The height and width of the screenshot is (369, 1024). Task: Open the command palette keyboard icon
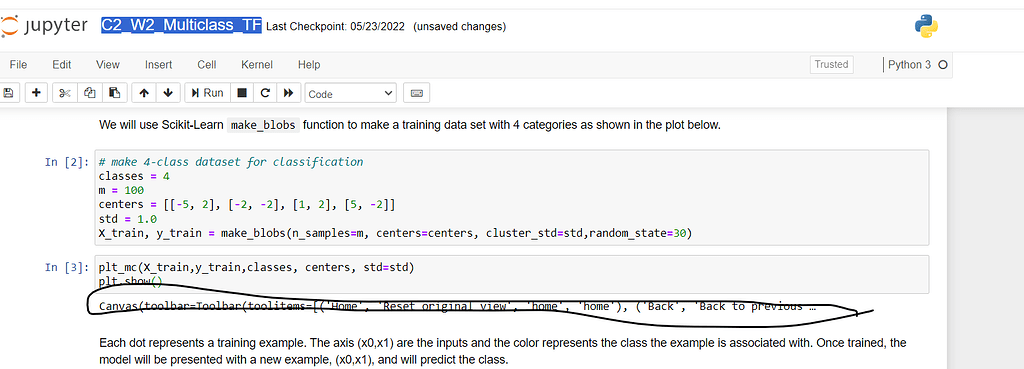point(416,93)
